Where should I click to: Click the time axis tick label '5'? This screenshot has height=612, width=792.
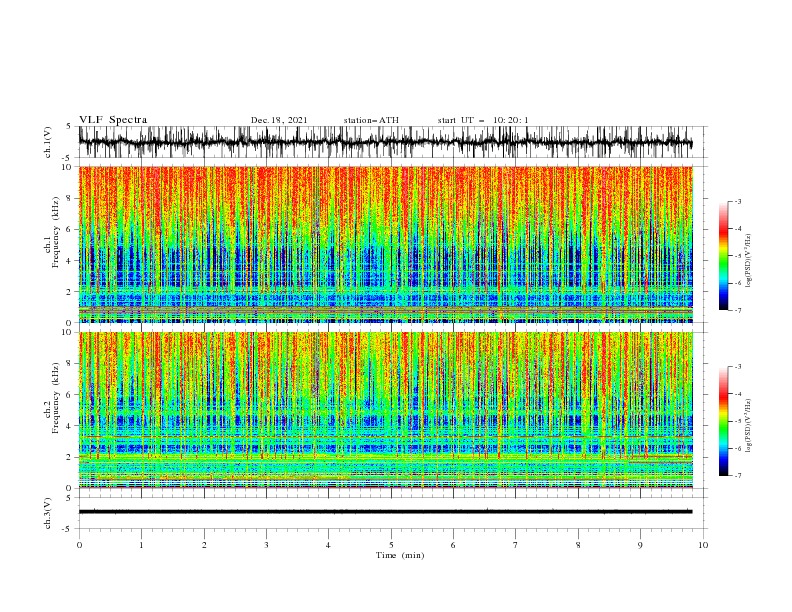[391, 545]
